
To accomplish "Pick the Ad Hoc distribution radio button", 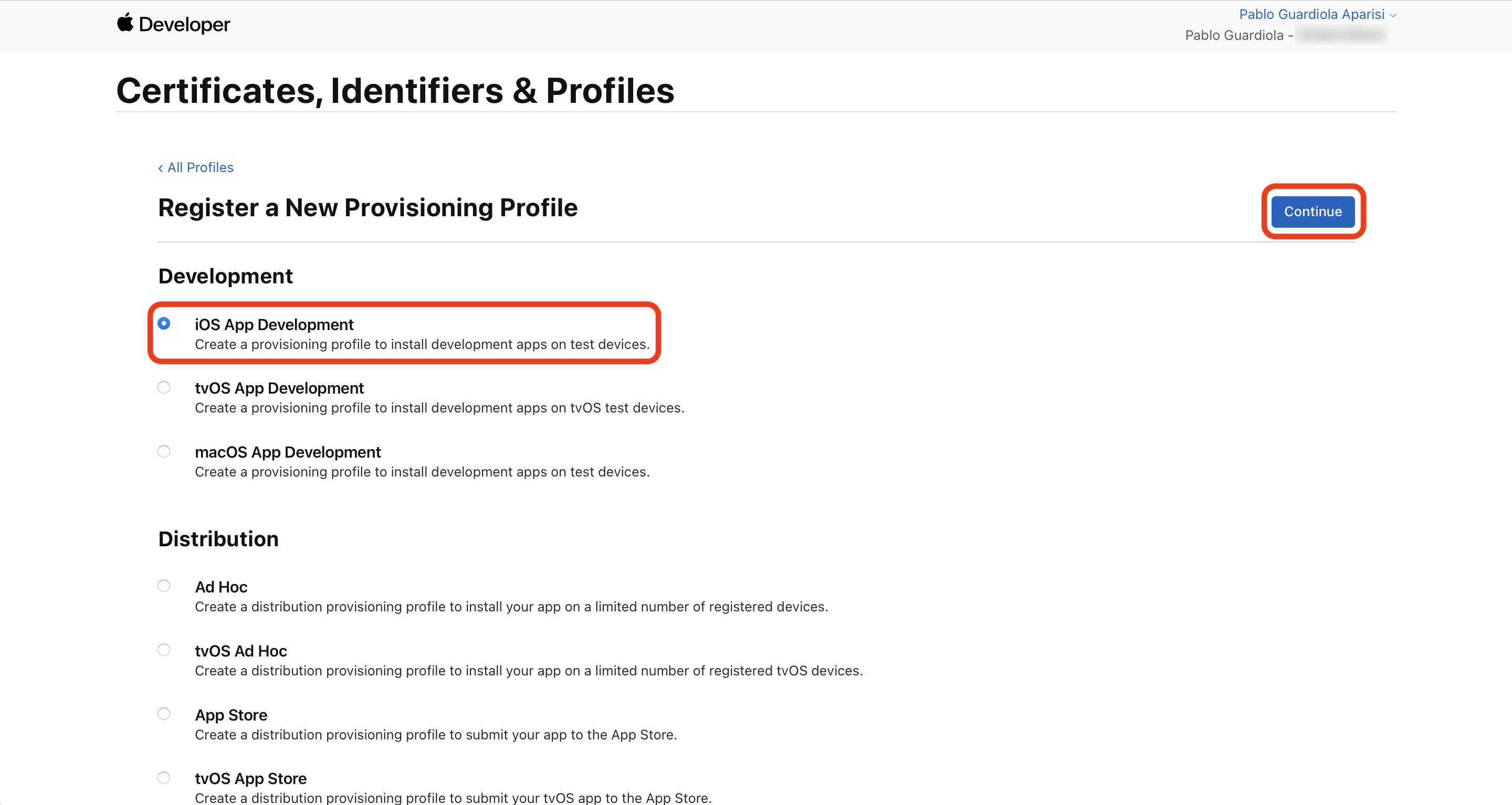I will point(164,586).
